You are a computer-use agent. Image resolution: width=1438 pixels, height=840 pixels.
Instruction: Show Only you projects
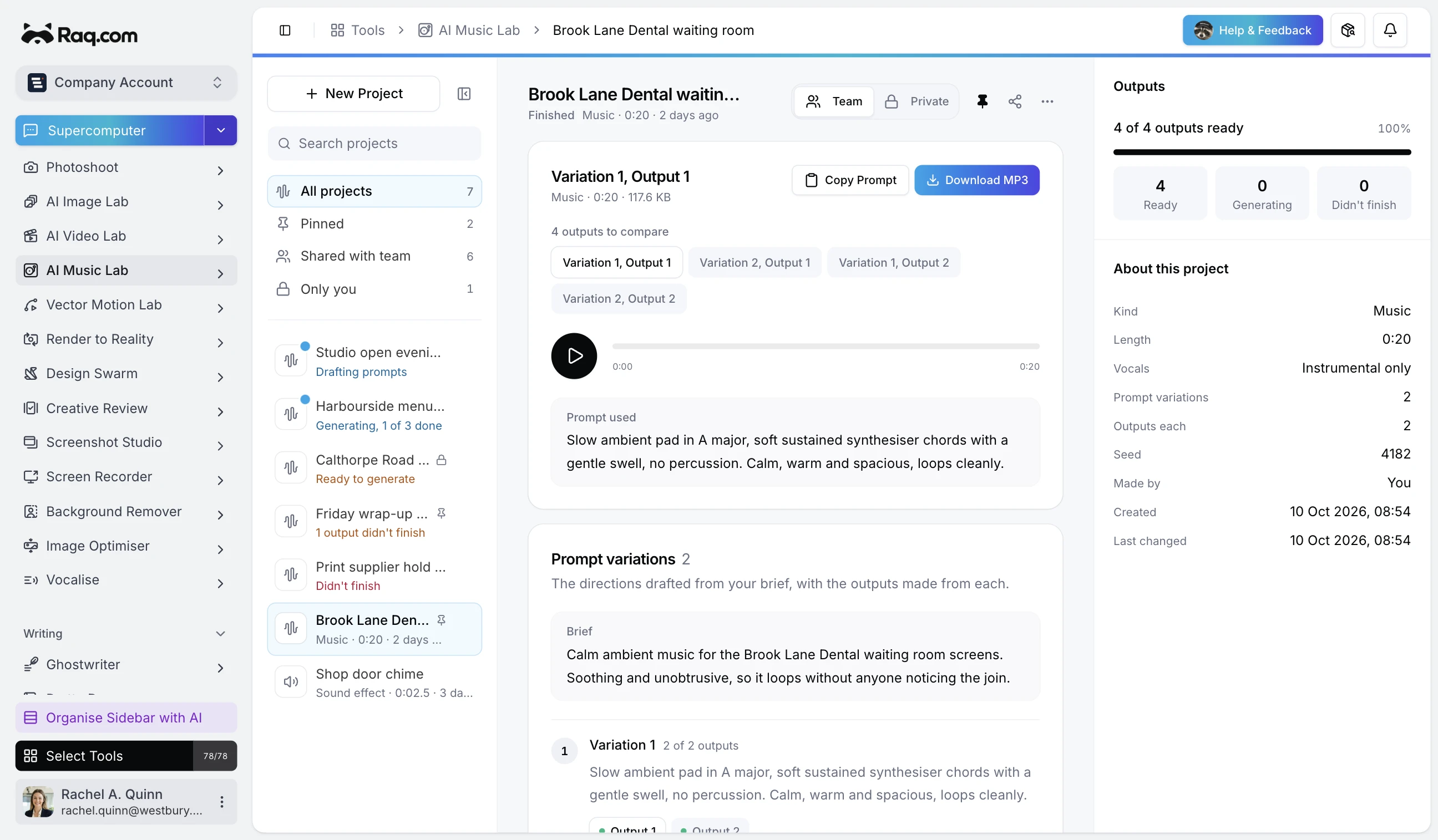click(374, 289)
